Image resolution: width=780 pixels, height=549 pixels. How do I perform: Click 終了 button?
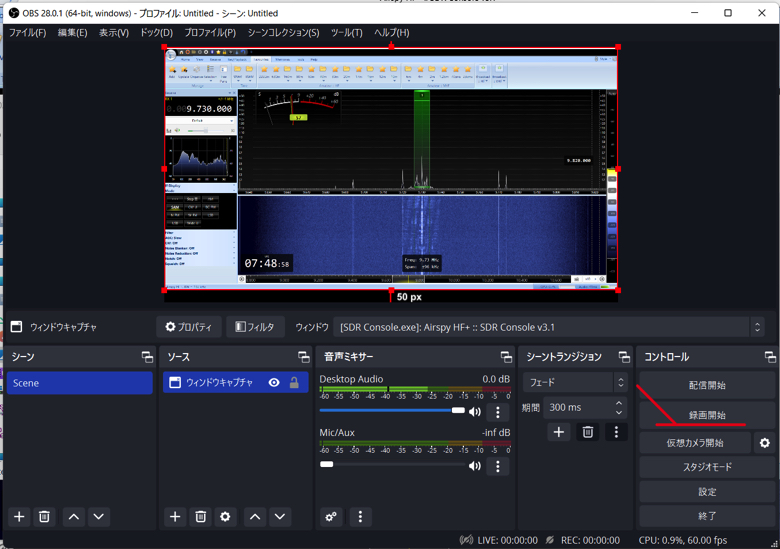pos(707,516)
